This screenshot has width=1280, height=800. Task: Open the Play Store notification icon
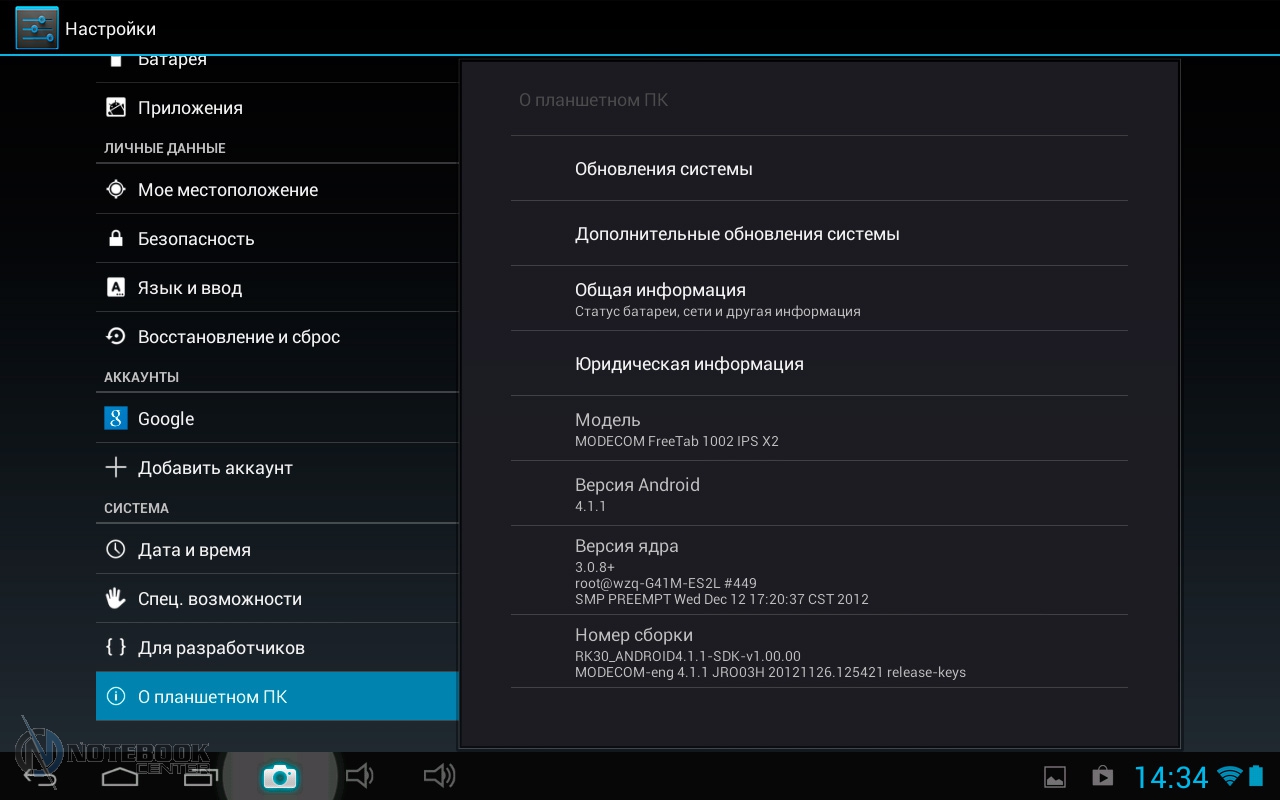[x=1102, y=776]
